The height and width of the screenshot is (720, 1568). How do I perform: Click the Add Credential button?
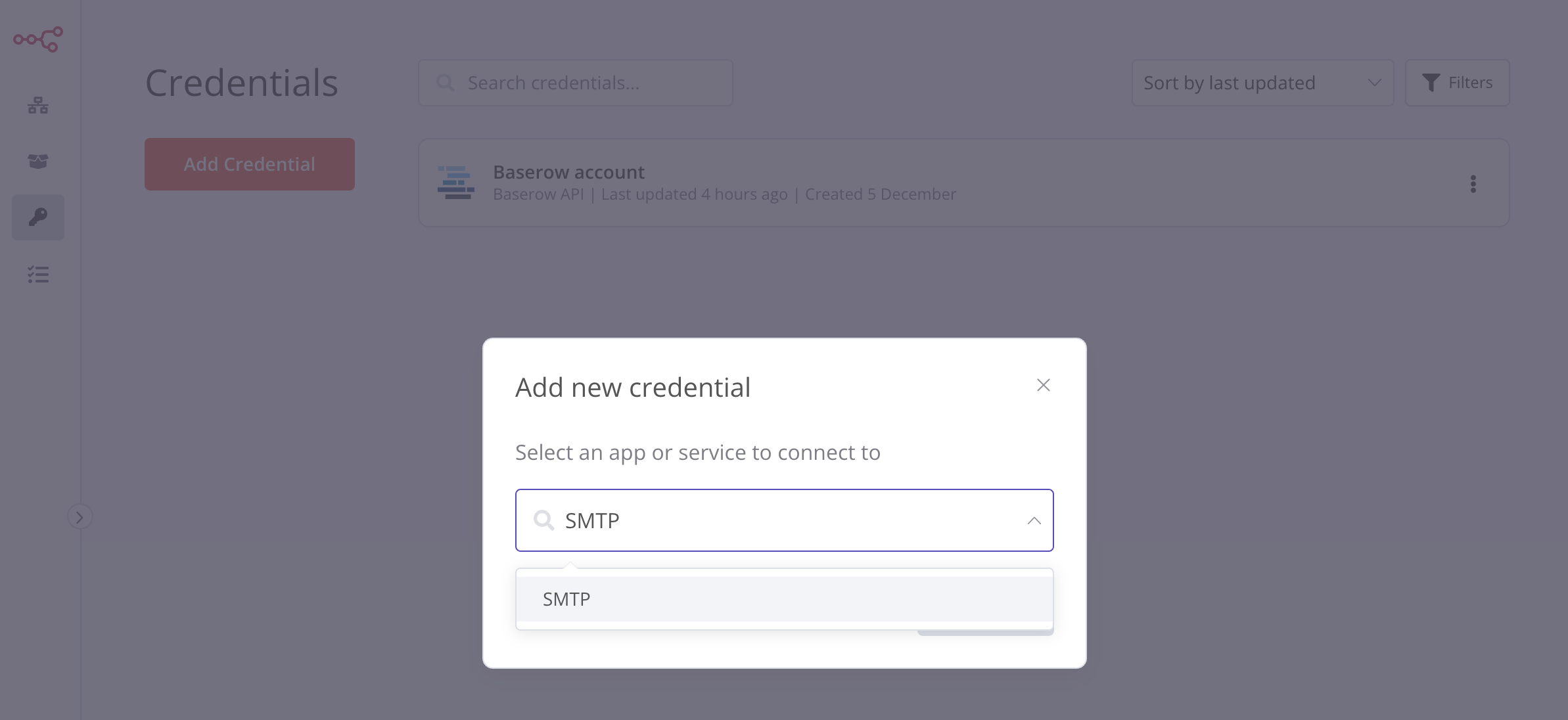point(249,164)
